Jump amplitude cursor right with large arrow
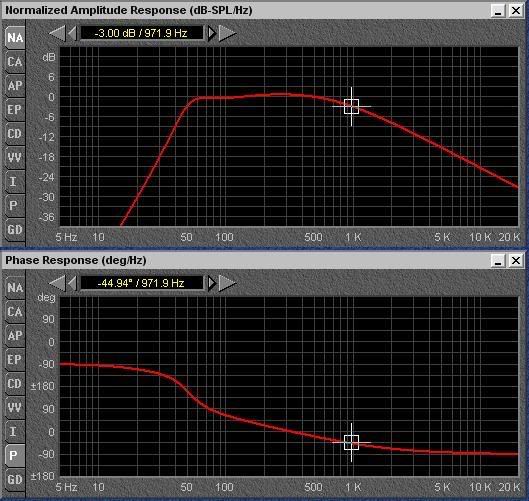Image resolution: width=529 pixels, height=501 pixels. (x=227, y=33)
